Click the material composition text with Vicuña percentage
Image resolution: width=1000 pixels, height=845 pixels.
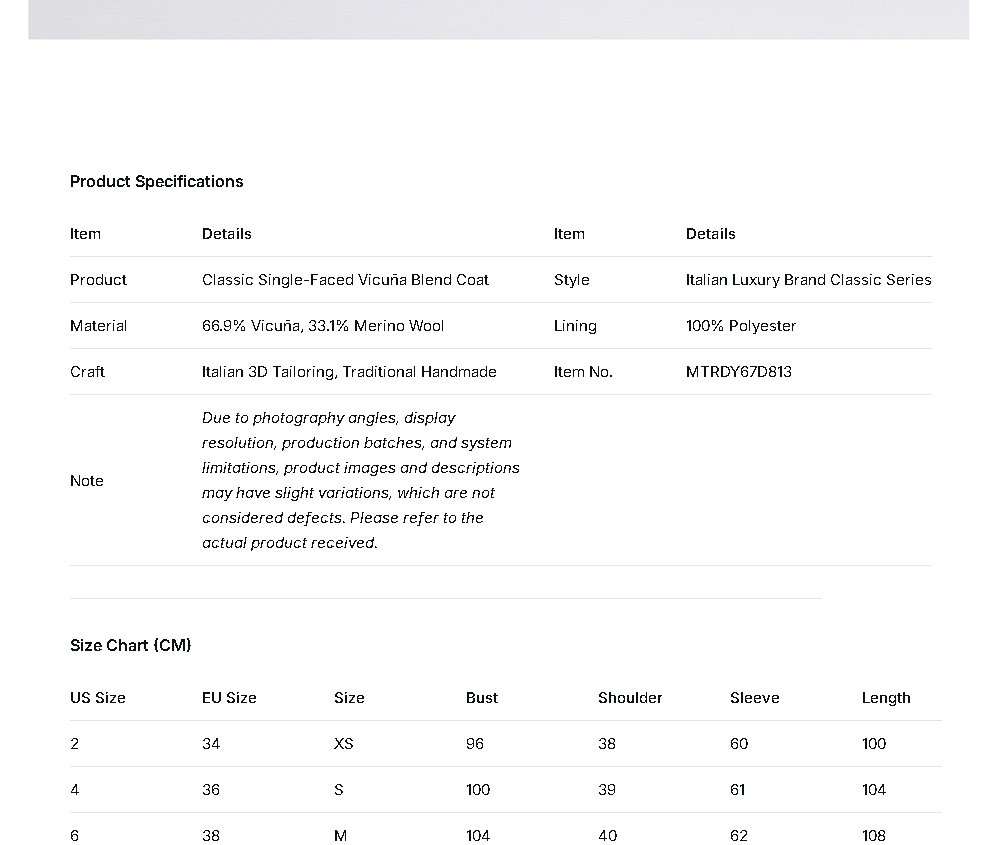[323, 326]
